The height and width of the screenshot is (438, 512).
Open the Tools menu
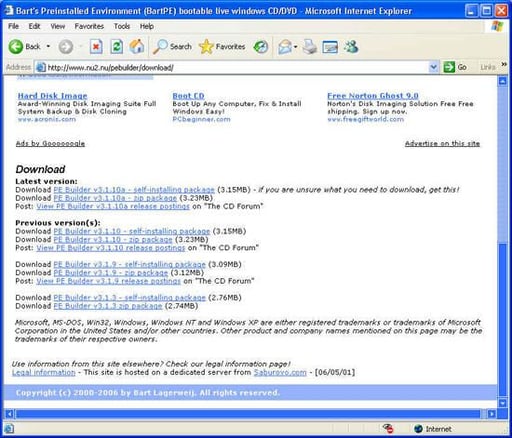pyautogui.click(x=122, y=26)
